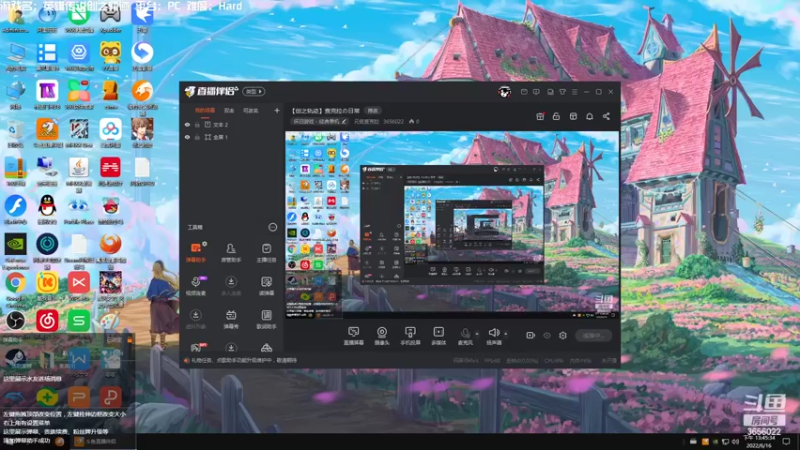Viewport: 800px width, 450px height.
Task: Open the gift box icon with the red dot
Action: click(540, 116)
